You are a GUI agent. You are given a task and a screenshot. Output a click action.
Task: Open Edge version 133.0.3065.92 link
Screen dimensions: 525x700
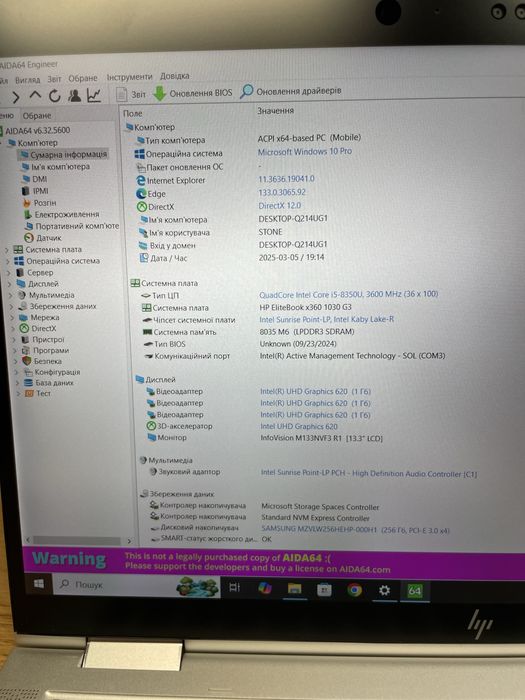pyautogui.click(x=282, y=192)
